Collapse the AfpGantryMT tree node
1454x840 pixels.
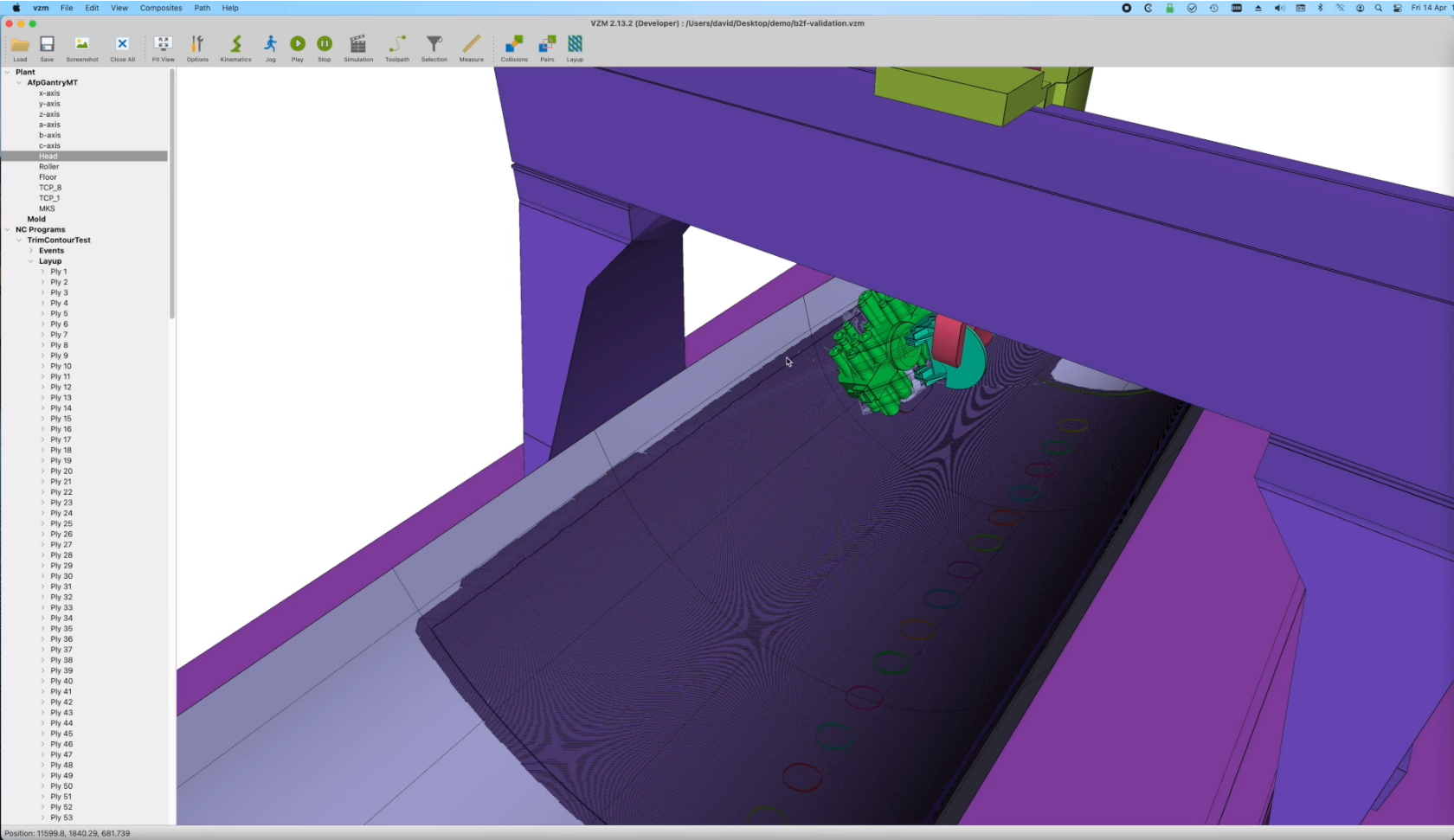19,83
